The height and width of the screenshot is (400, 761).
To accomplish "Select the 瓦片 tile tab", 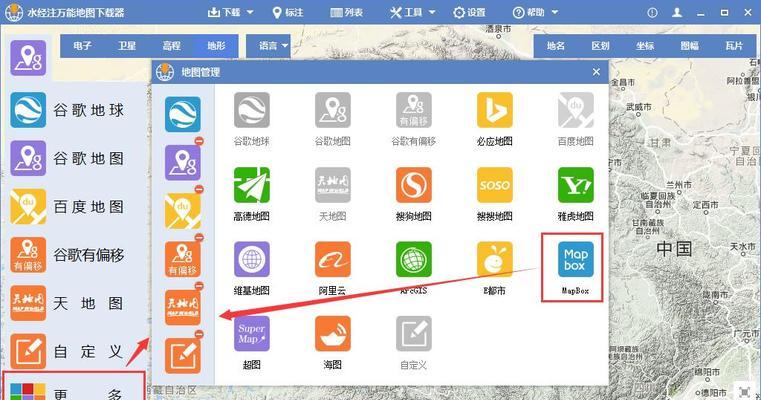I will [734, 46].
